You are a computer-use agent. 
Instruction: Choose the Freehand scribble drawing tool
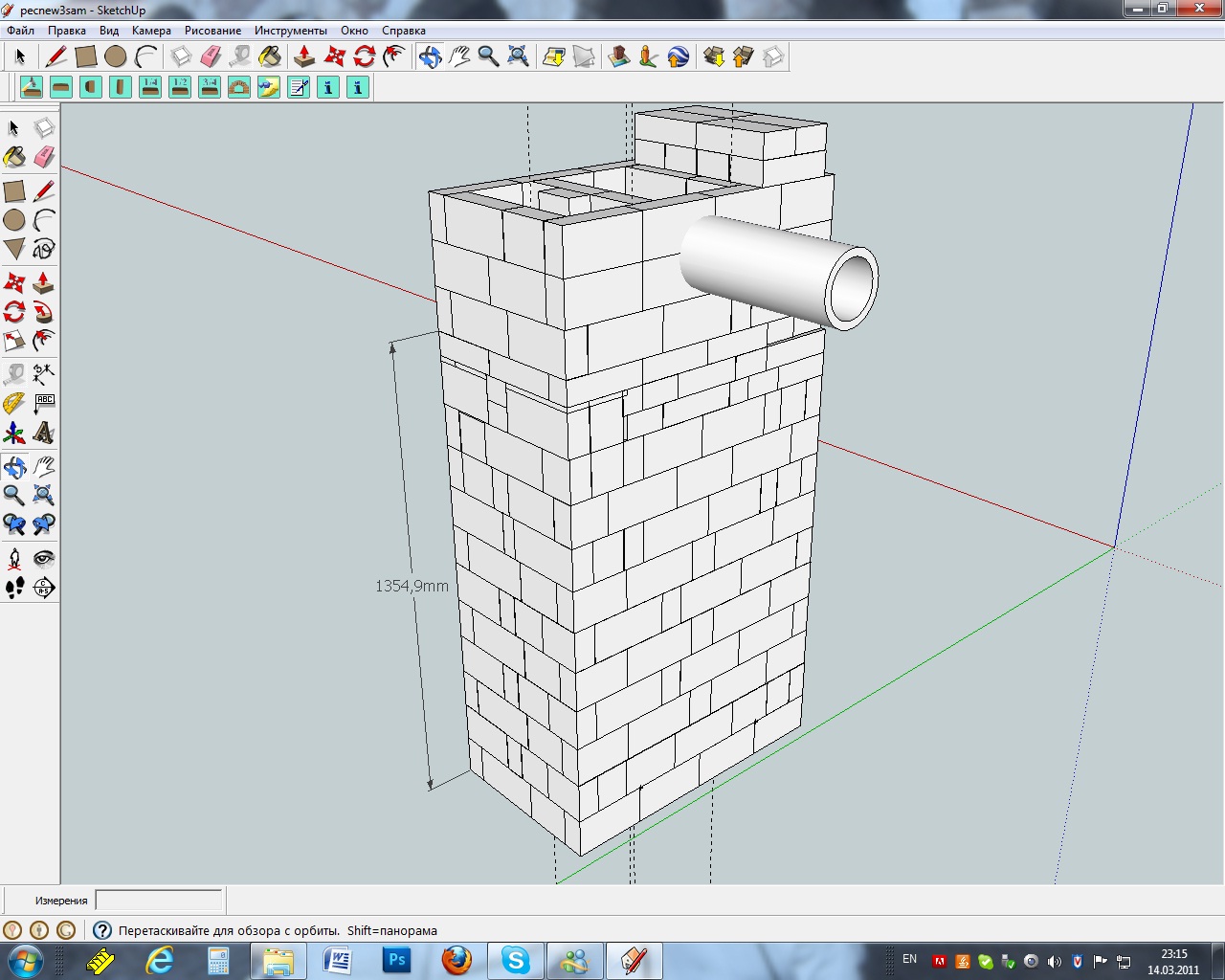(44, 250)
